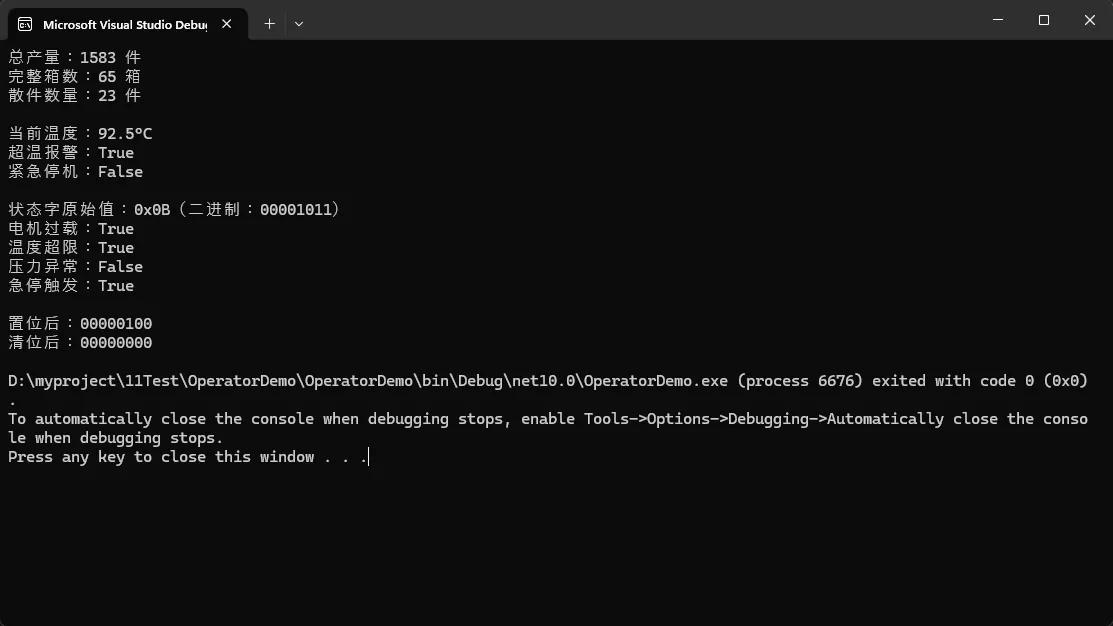Expand the new tab profile dropdown chevron
The image size is (1113, 626).
click(x=299, y=24)
